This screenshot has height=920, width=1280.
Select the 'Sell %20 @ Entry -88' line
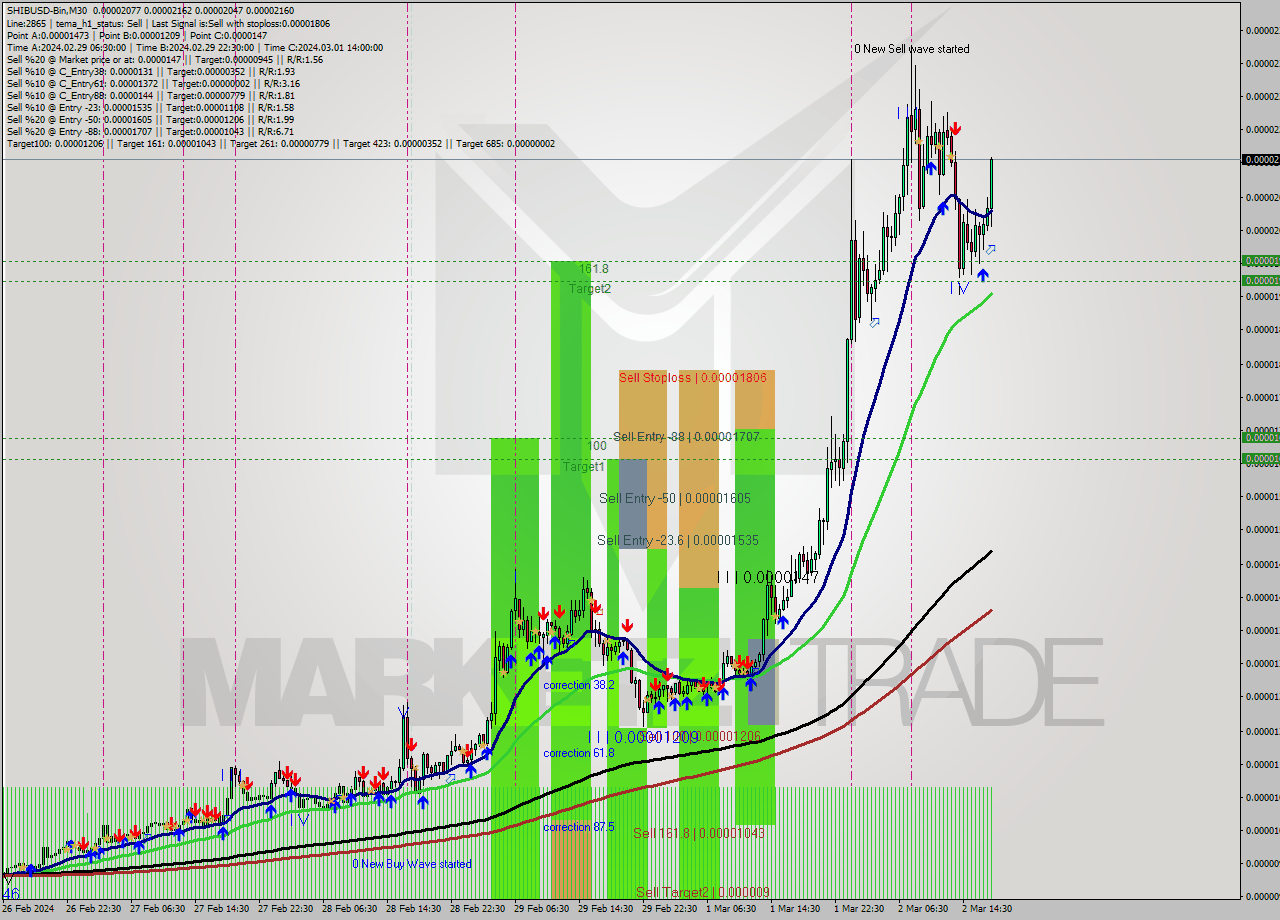150,131
